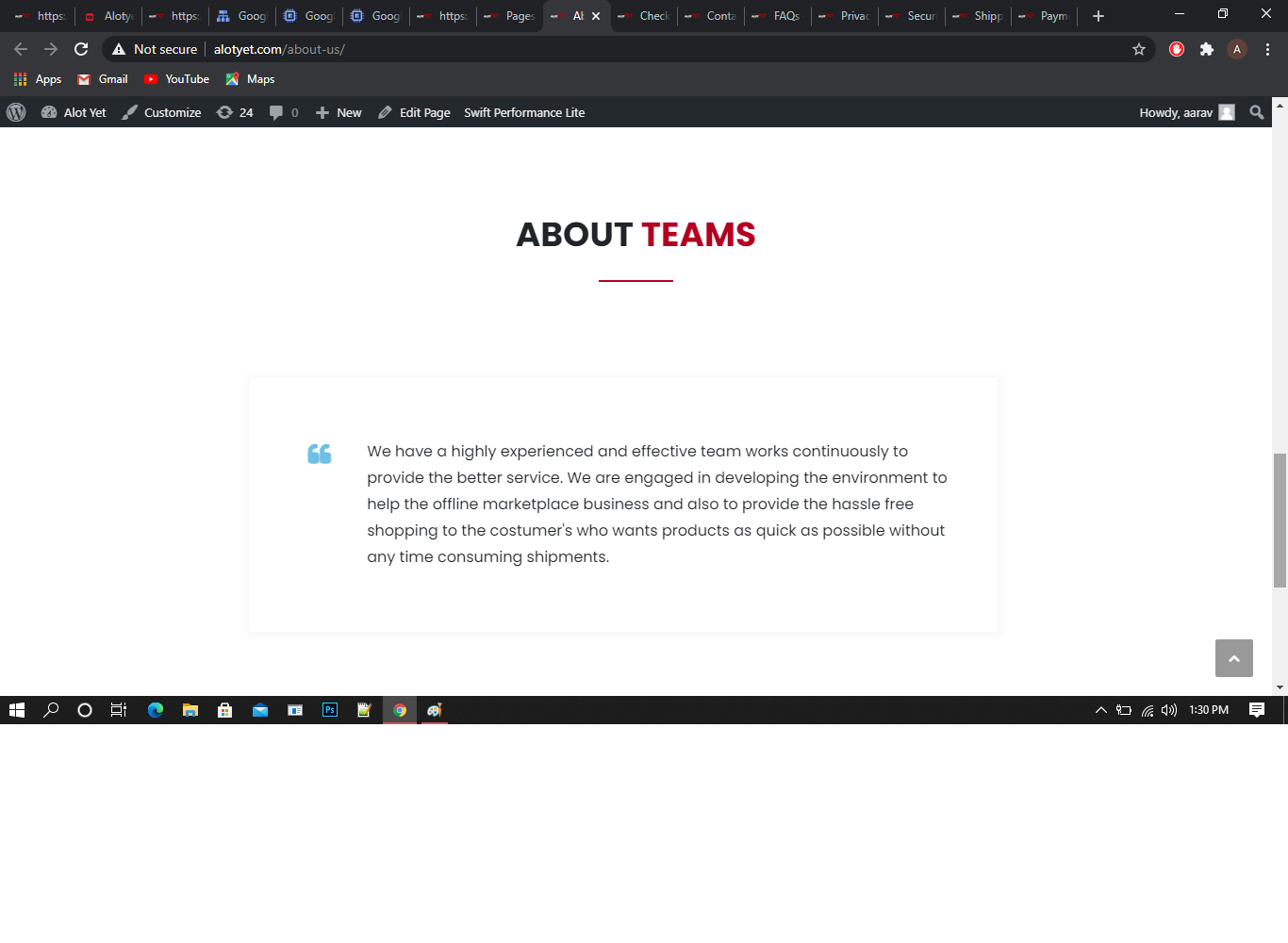The image size is (1288, 943).
Task: Open Customize in the admin bar
Action: coord(161,112)
